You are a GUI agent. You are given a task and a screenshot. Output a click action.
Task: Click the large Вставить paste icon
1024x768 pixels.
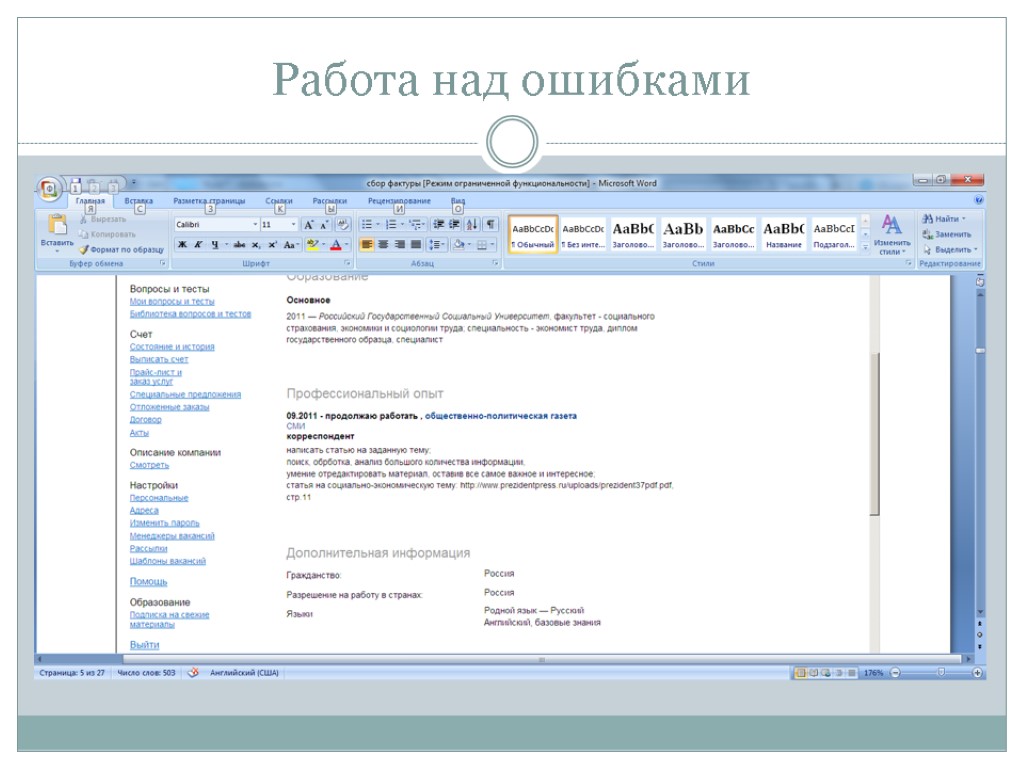(x=57, y=225)
